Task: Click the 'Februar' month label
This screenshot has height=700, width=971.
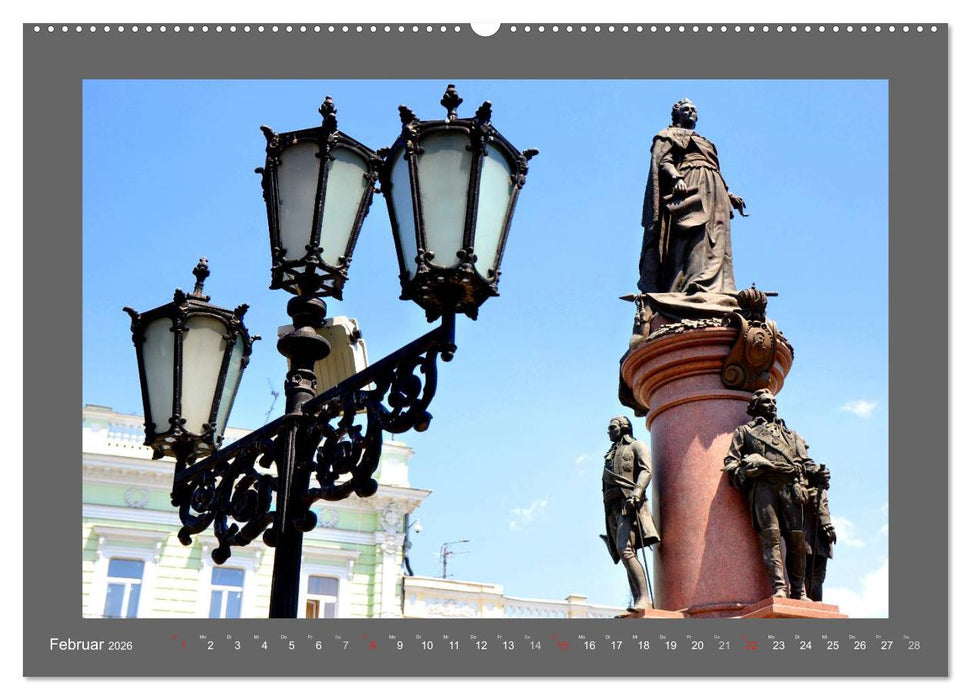Action: coord(76,645)
